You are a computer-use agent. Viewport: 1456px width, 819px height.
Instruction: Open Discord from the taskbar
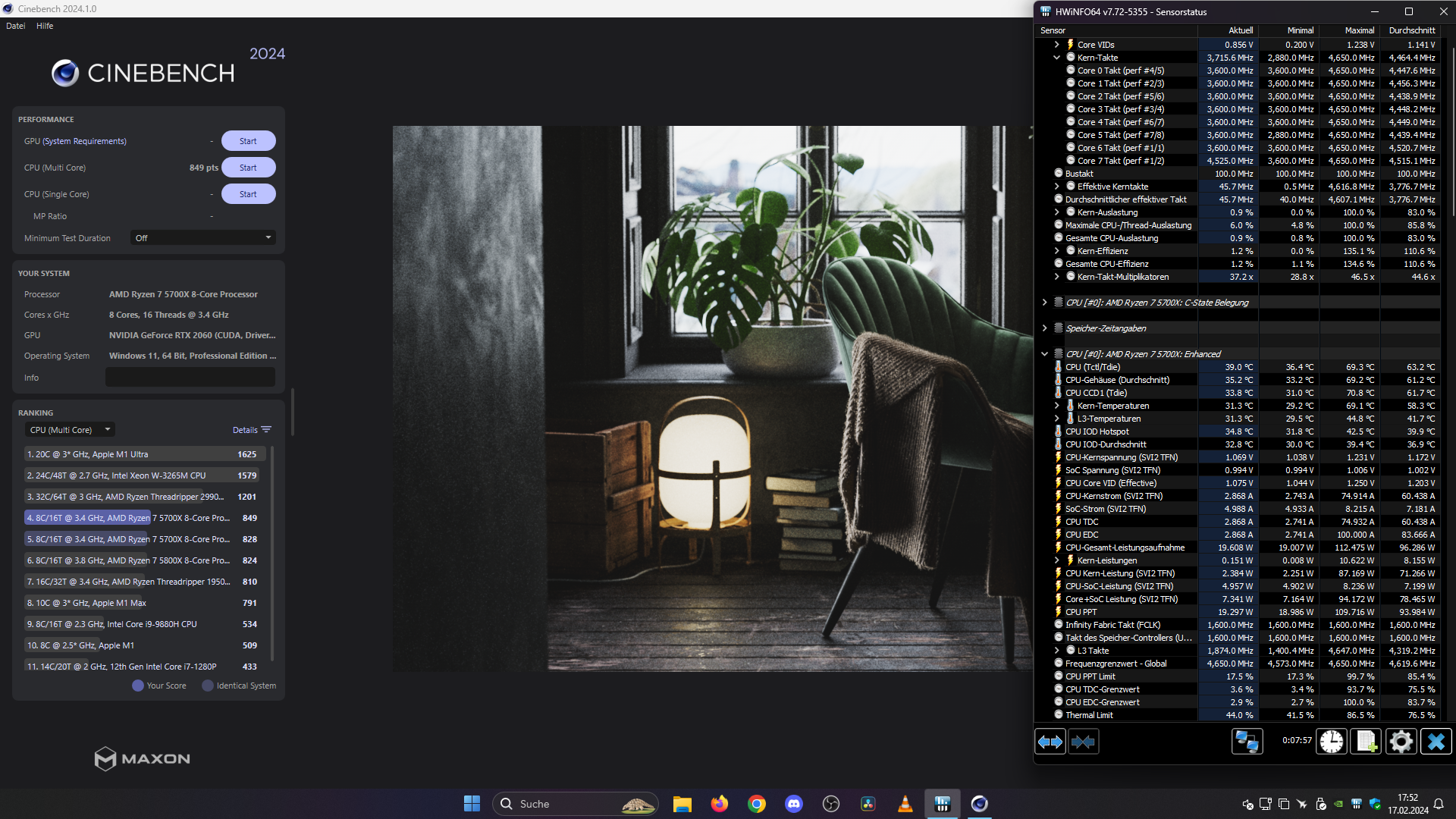point(793,804)
